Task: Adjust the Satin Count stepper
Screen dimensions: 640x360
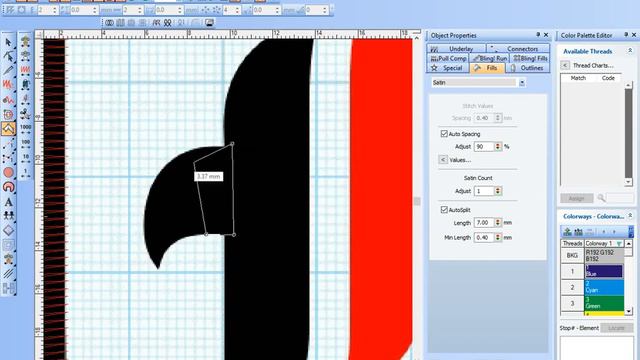Action: tap(498, 191)
